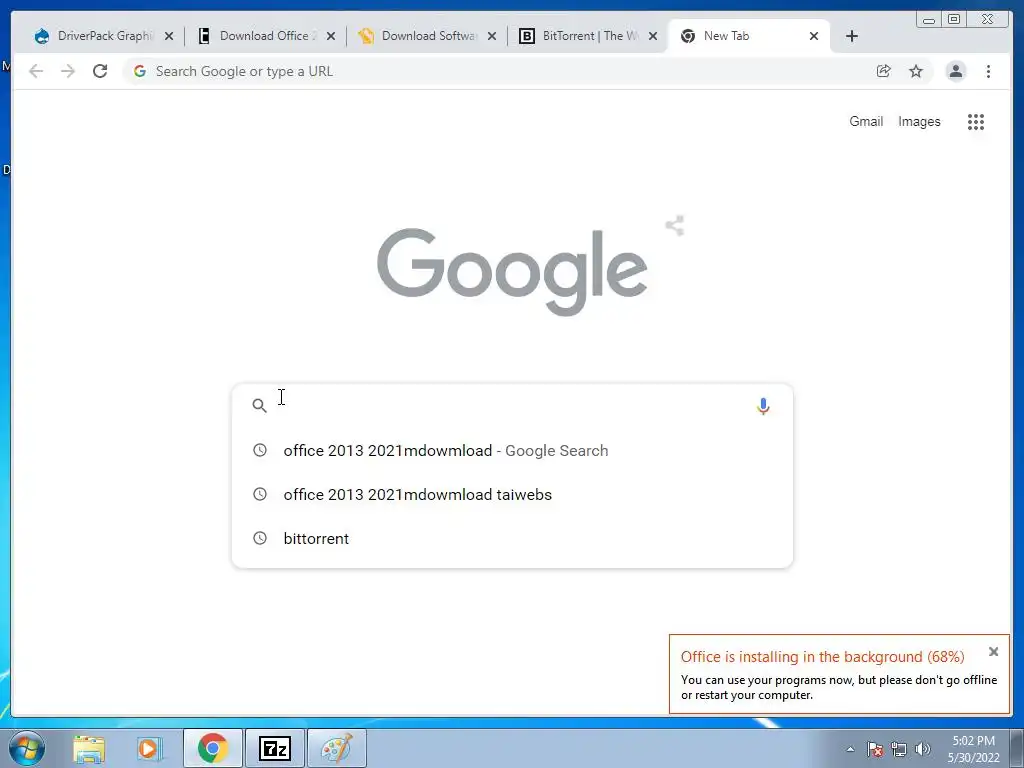
Task: Reload the current page
Action: point(100,71)
